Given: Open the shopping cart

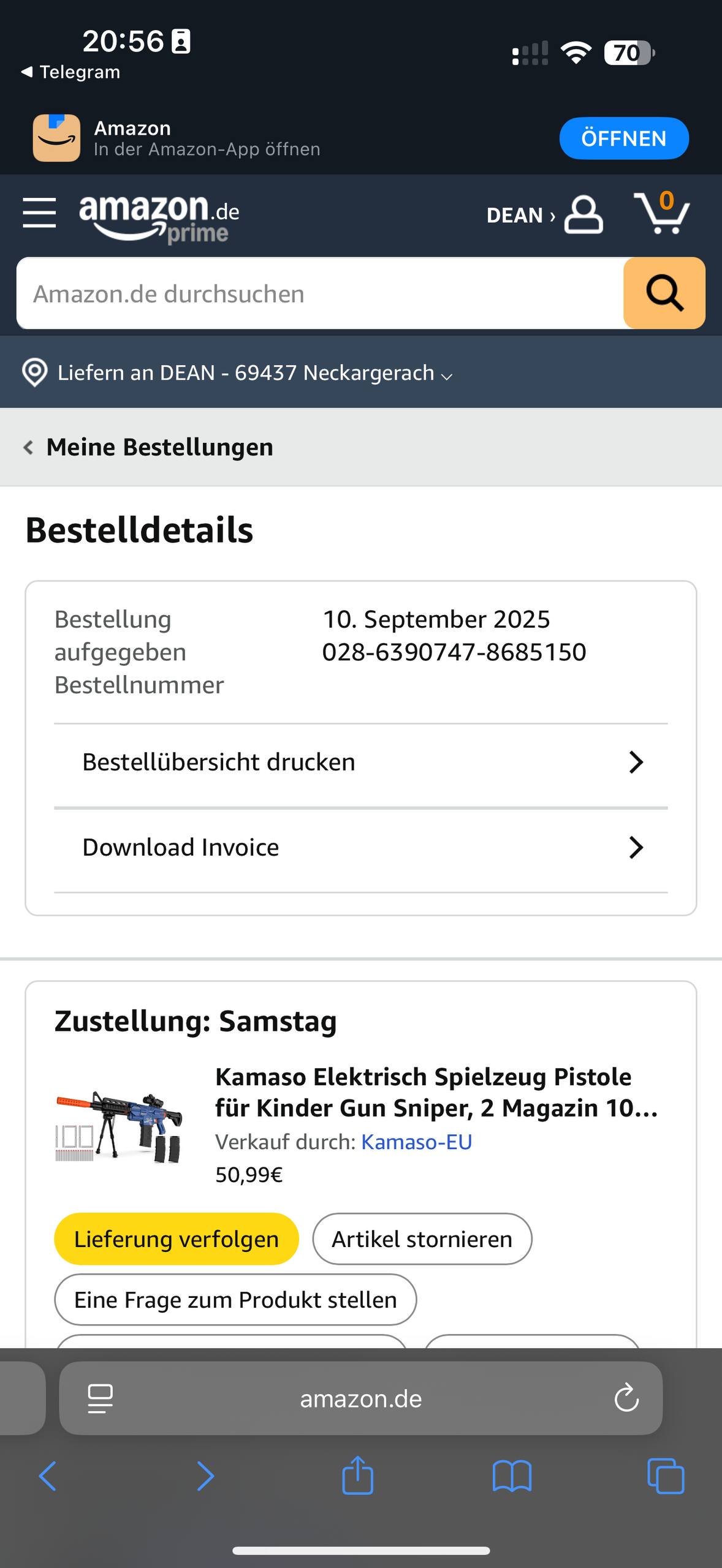Looking at the screenshot, I should click(661, 213).
